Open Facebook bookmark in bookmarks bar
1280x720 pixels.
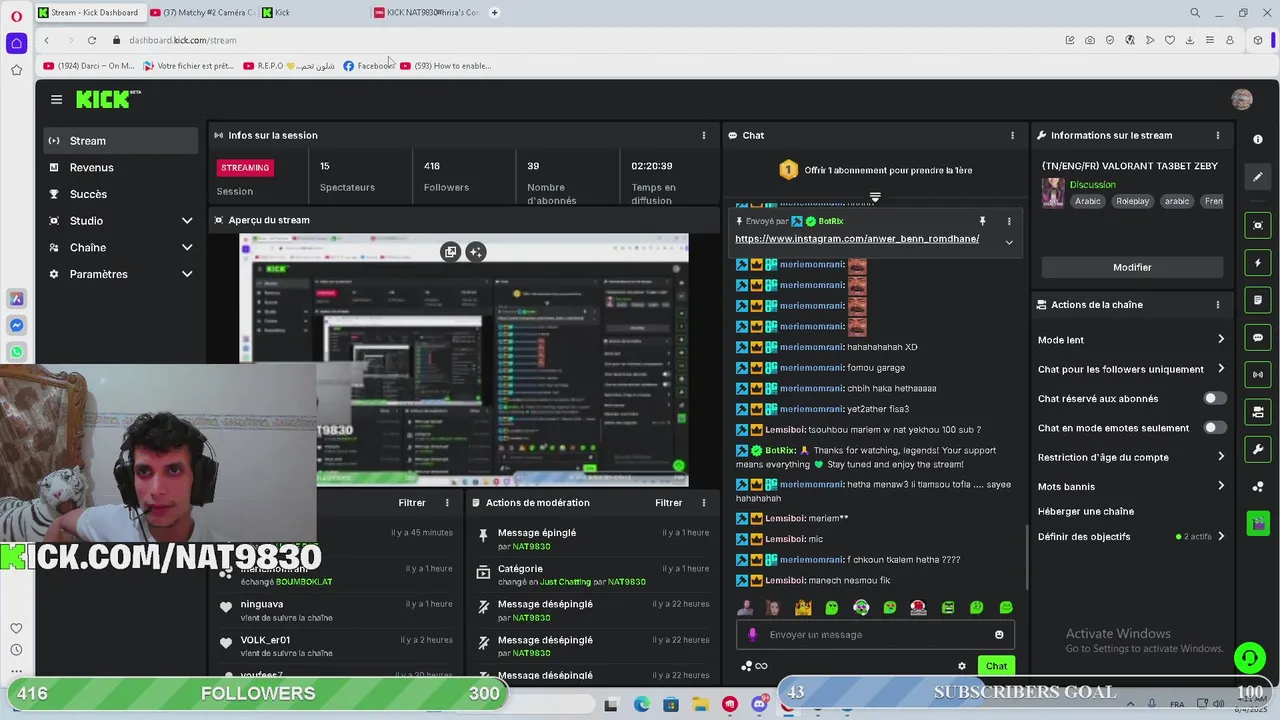368,66
